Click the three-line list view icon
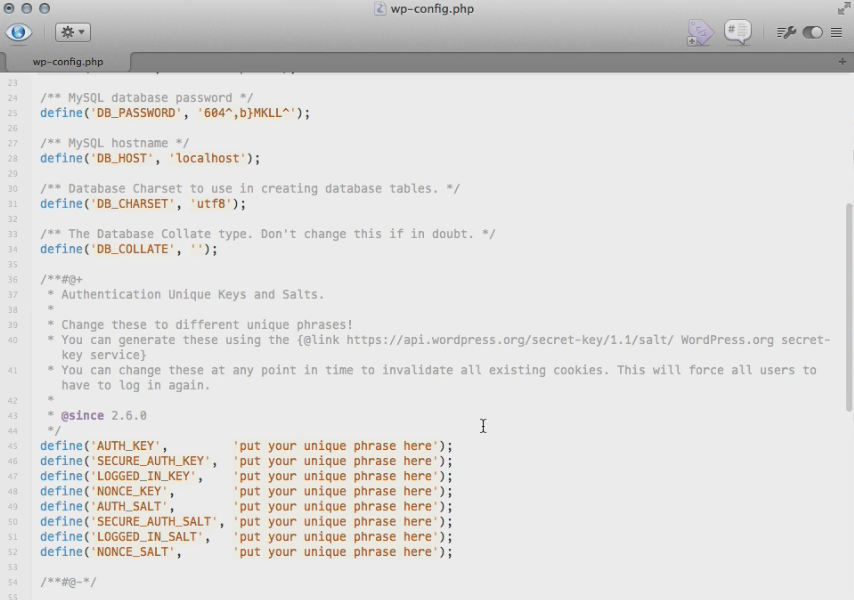The width and height of the screenshot is (854, 600). click(837, 33)
